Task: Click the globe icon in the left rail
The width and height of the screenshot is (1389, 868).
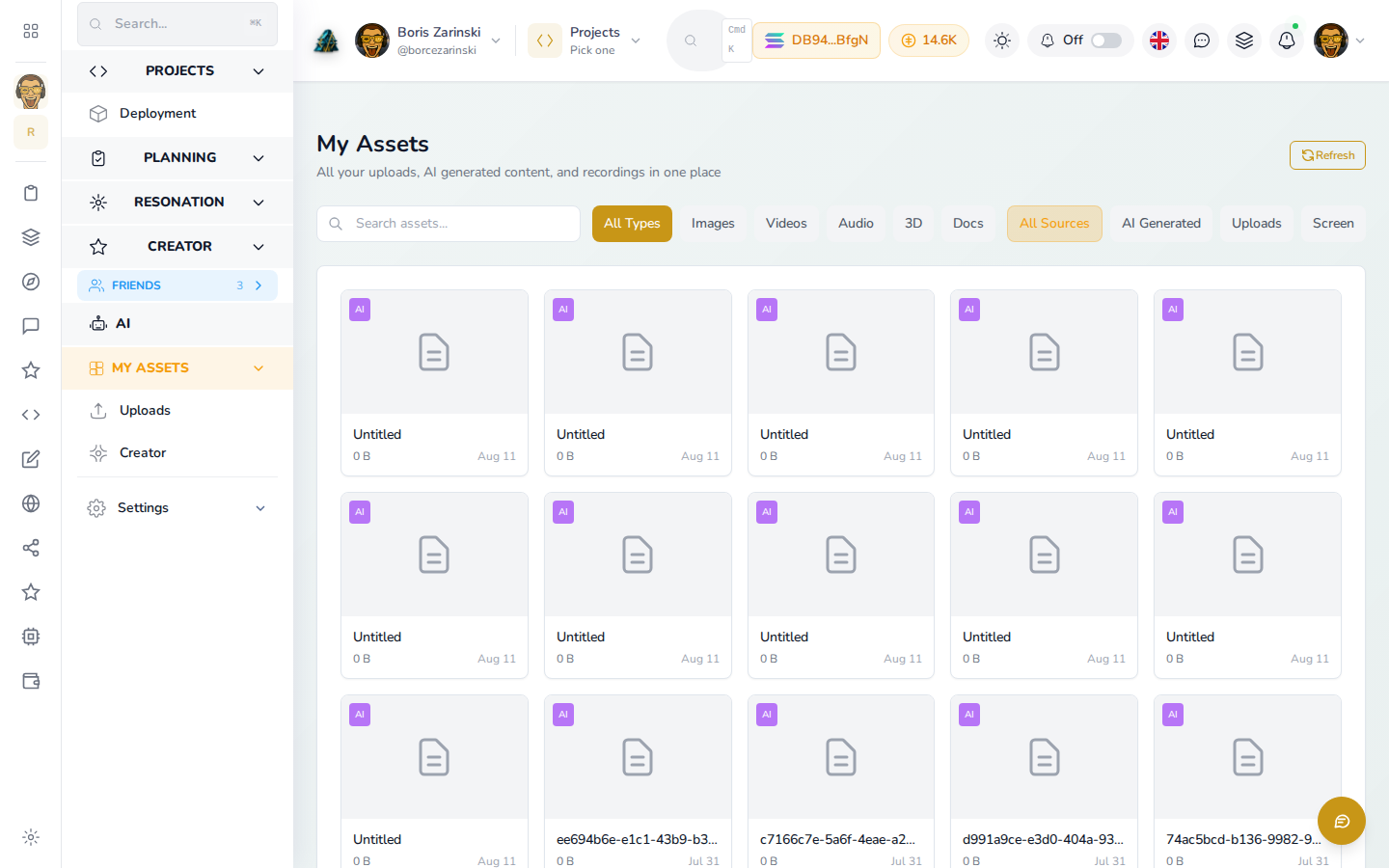Action: [x=31, y=503]
